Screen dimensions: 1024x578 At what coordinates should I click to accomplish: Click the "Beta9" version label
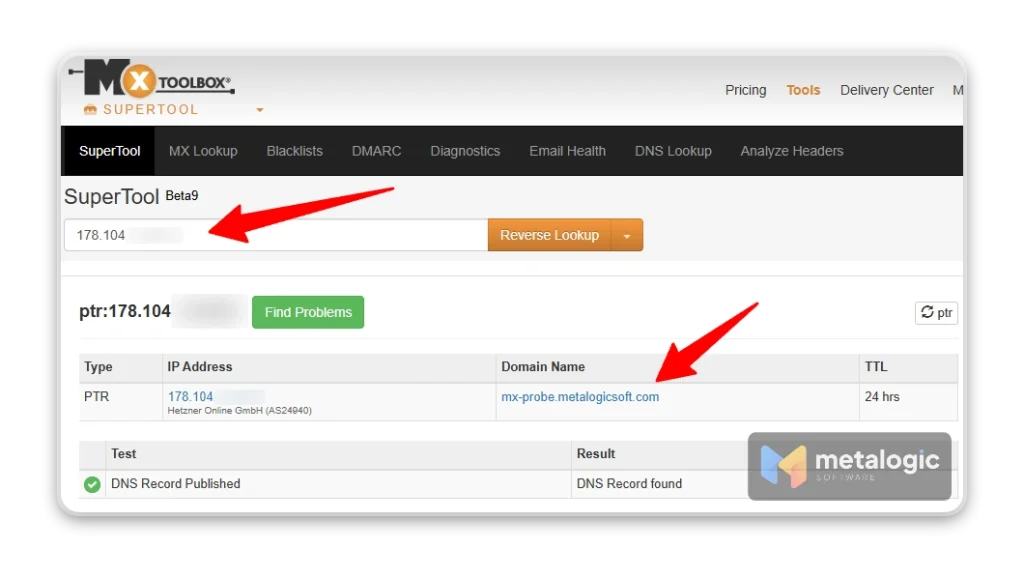[182, 195]
